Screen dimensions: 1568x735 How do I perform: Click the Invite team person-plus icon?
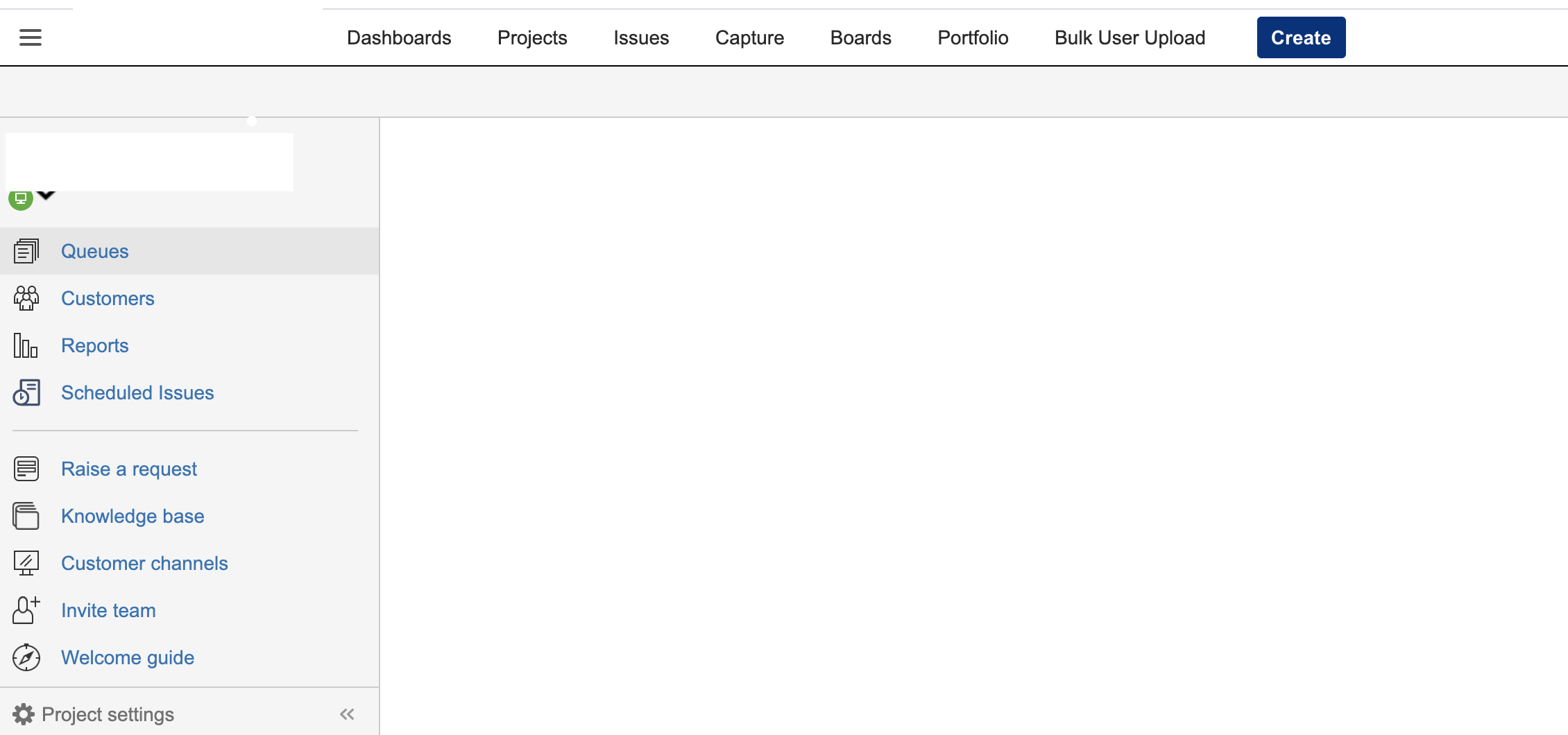pyautogui.click(x=26, y=609)
